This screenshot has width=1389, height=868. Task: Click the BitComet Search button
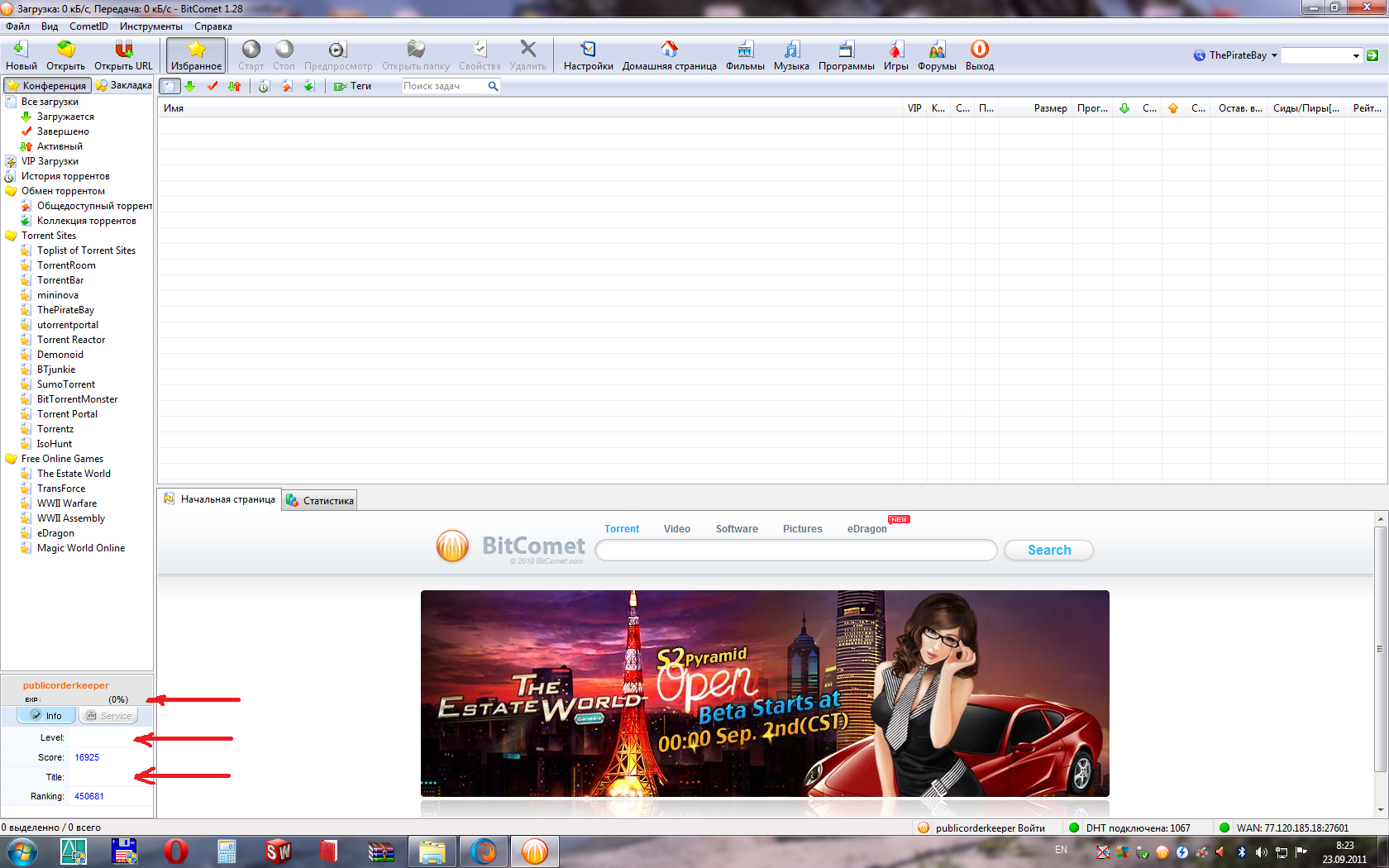pyautogui.click(x=1049, y=551)
